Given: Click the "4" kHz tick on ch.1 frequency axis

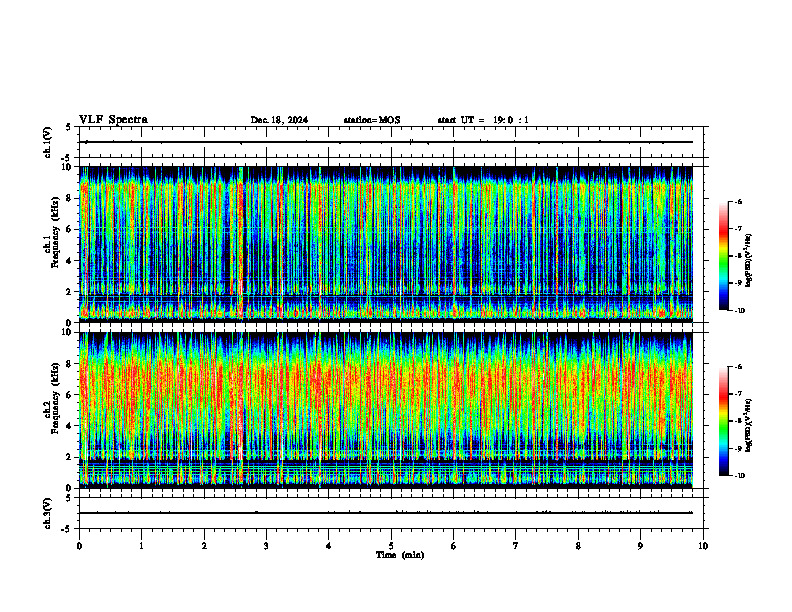Looking at the screenshot, I should click(70, 261).
